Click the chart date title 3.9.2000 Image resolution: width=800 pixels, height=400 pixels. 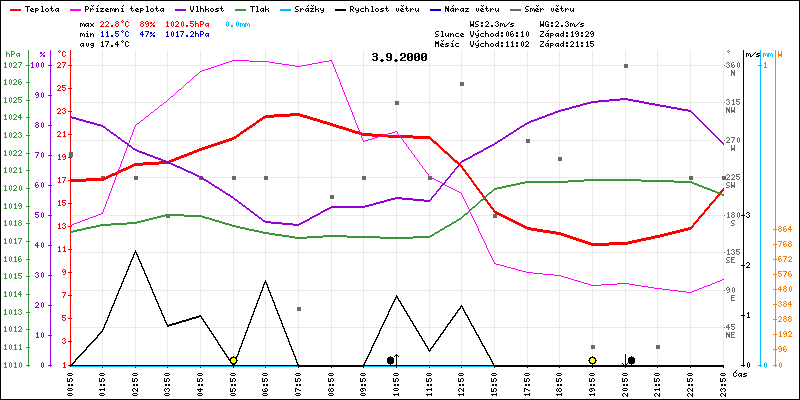(x=398, y=57)
